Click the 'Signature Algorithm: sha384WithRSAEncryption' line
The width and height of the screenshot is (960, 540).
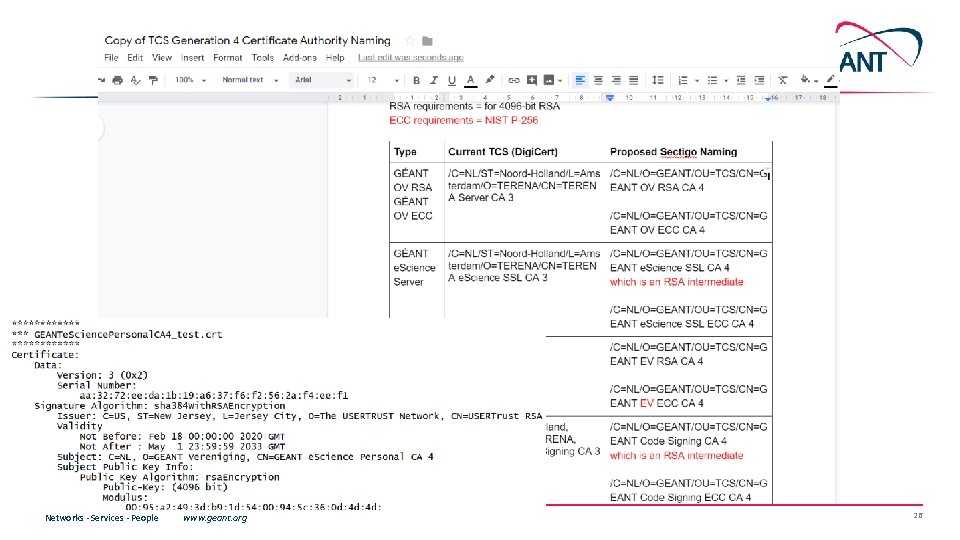[160, 406]
